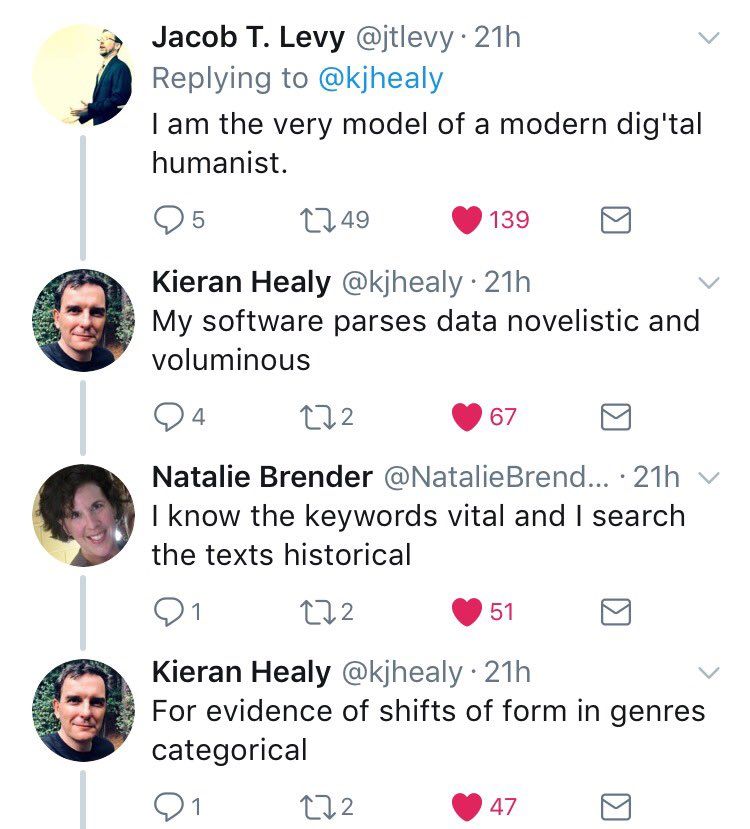
Task: Share 'My software parses data' tweet by message
Action: pos(616,417)
